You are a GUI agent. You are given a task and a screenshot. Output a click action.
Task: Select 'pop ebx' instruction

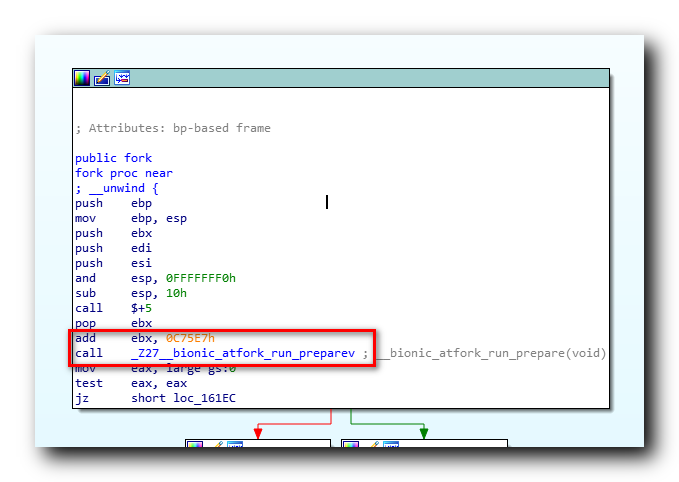[x=113, y=323]
